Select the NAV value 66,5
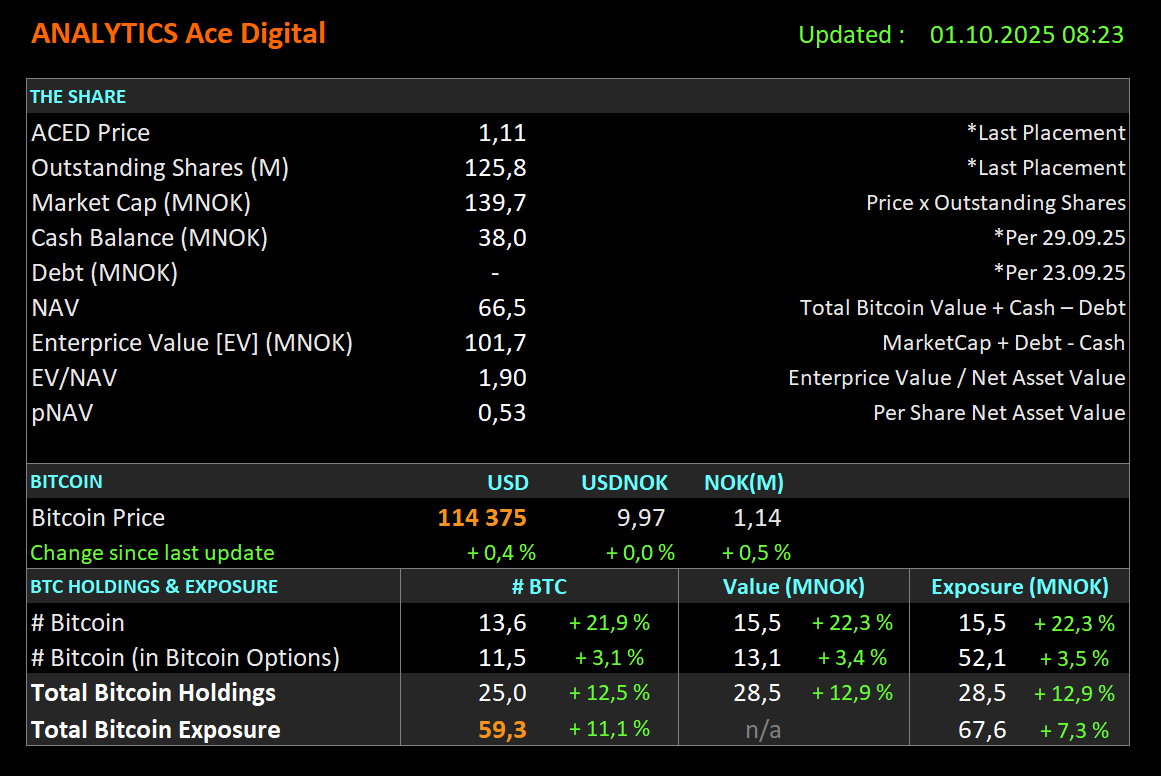The height and width of the screenshot is (776, 1161). [503, 307]
